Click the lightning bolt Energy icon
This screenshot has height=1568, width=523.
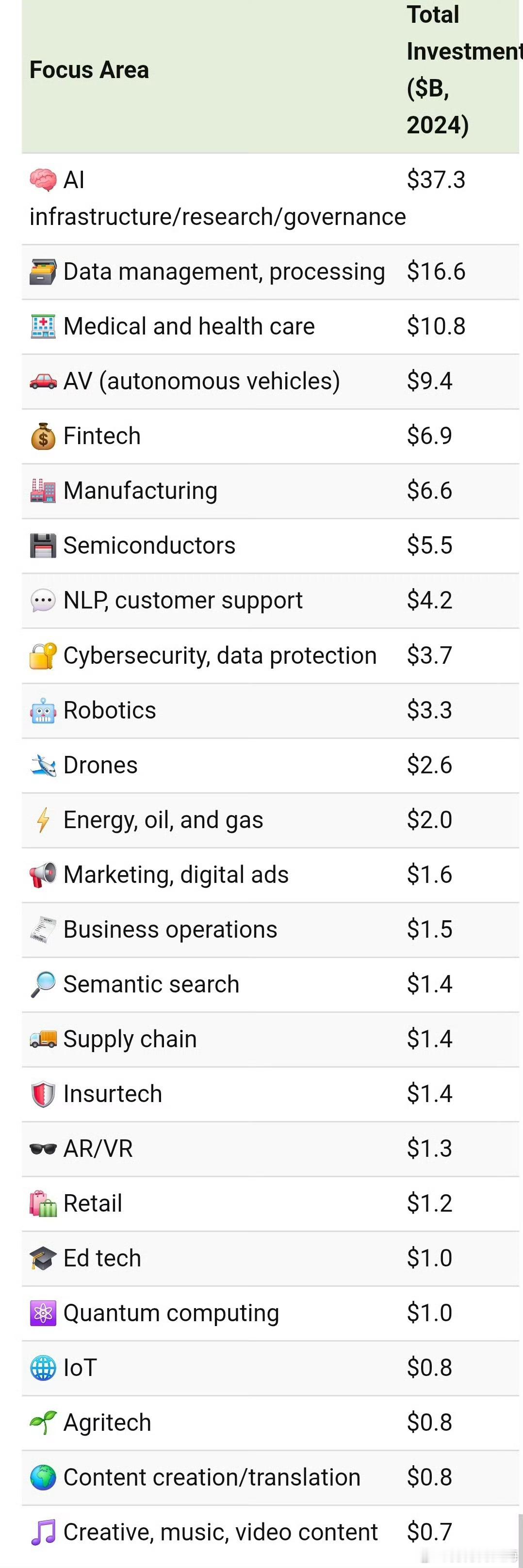click(43, 820)
